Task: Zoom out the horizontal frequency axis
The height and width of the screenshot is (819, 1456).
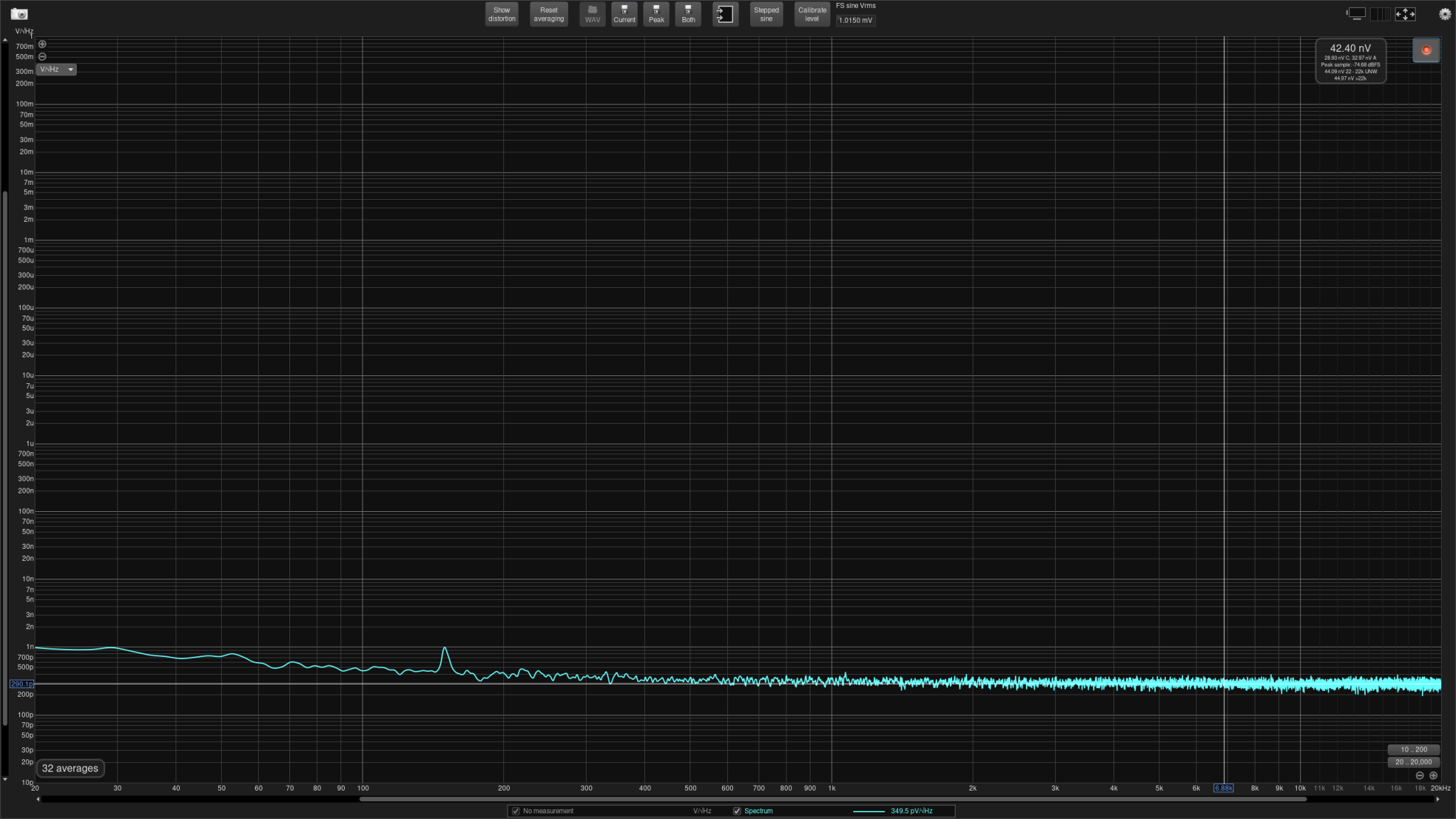Action: pos(1420,776)
